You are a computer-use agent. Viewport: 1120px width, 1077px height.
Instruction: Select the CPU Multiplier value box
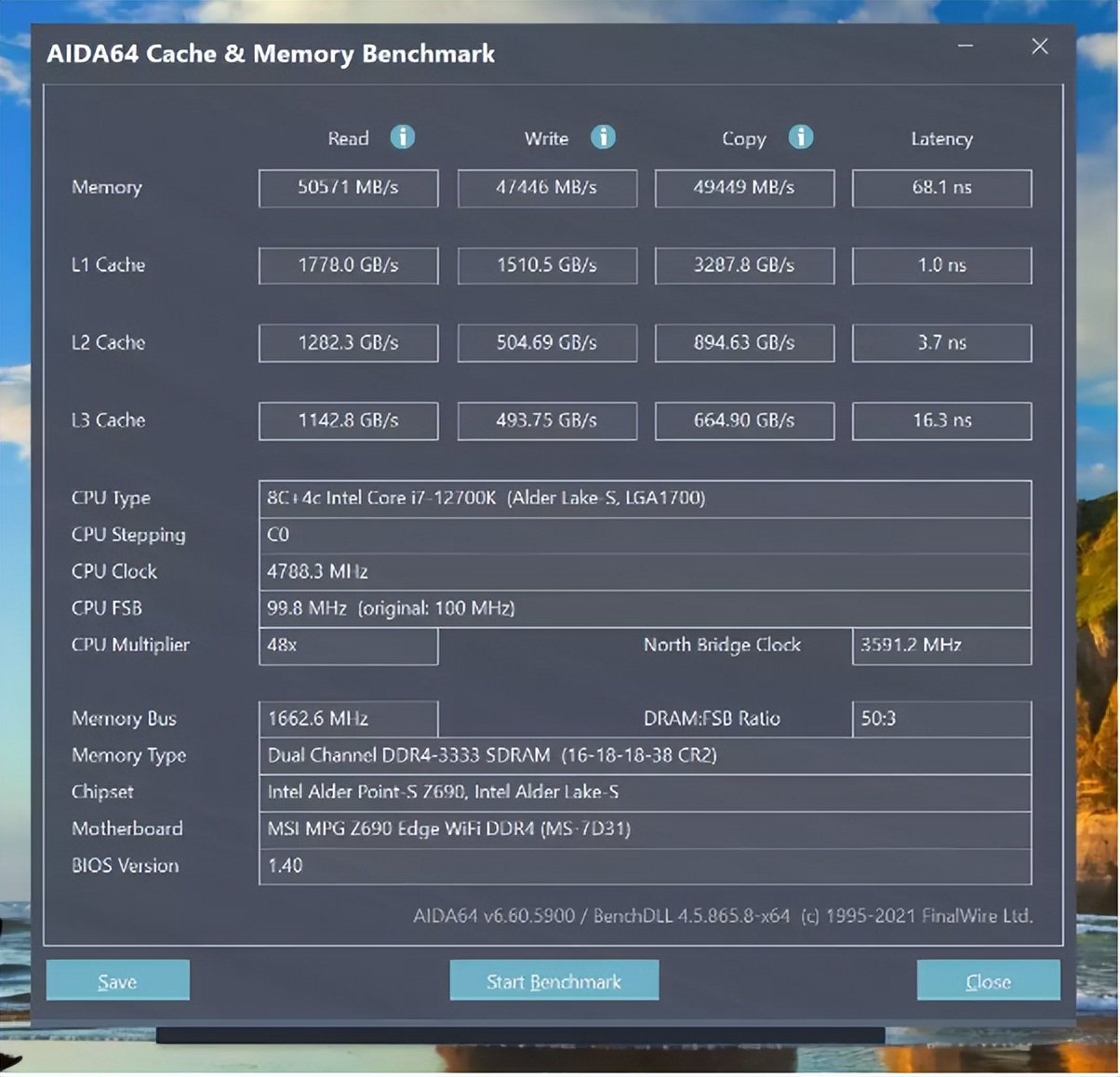[x=348, y=645]
